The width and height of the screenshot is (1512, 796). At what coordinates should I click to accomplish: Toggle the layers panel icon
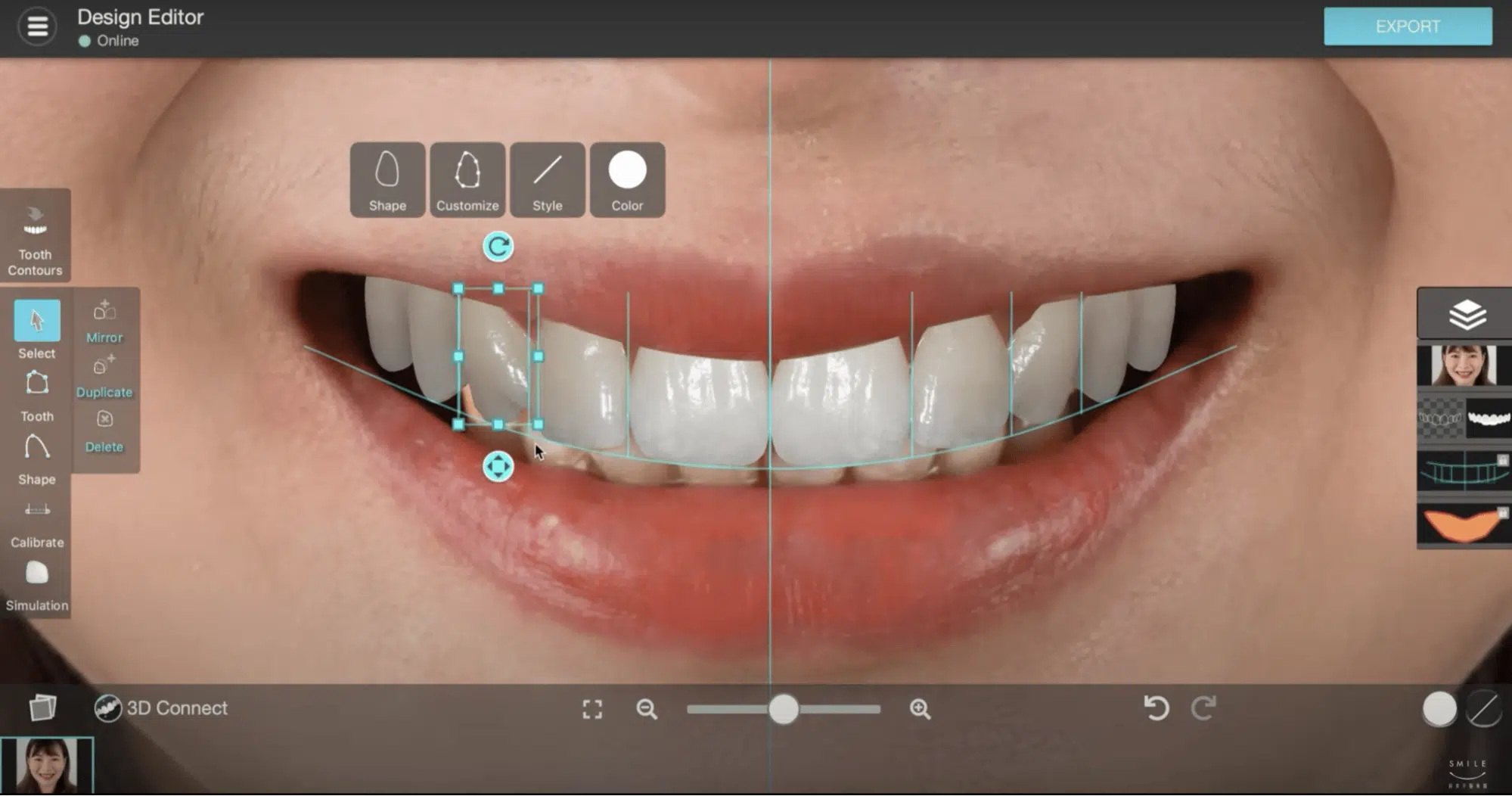point(1467,315)
